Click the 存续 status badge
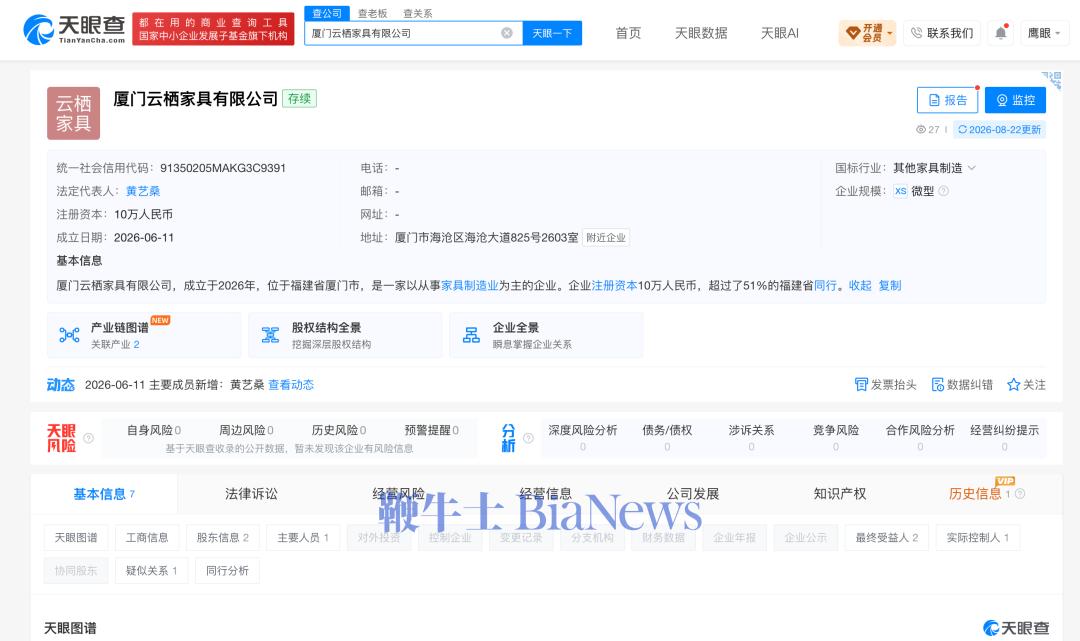Screen dimensions: 1080x641 (x=299, y=98)
